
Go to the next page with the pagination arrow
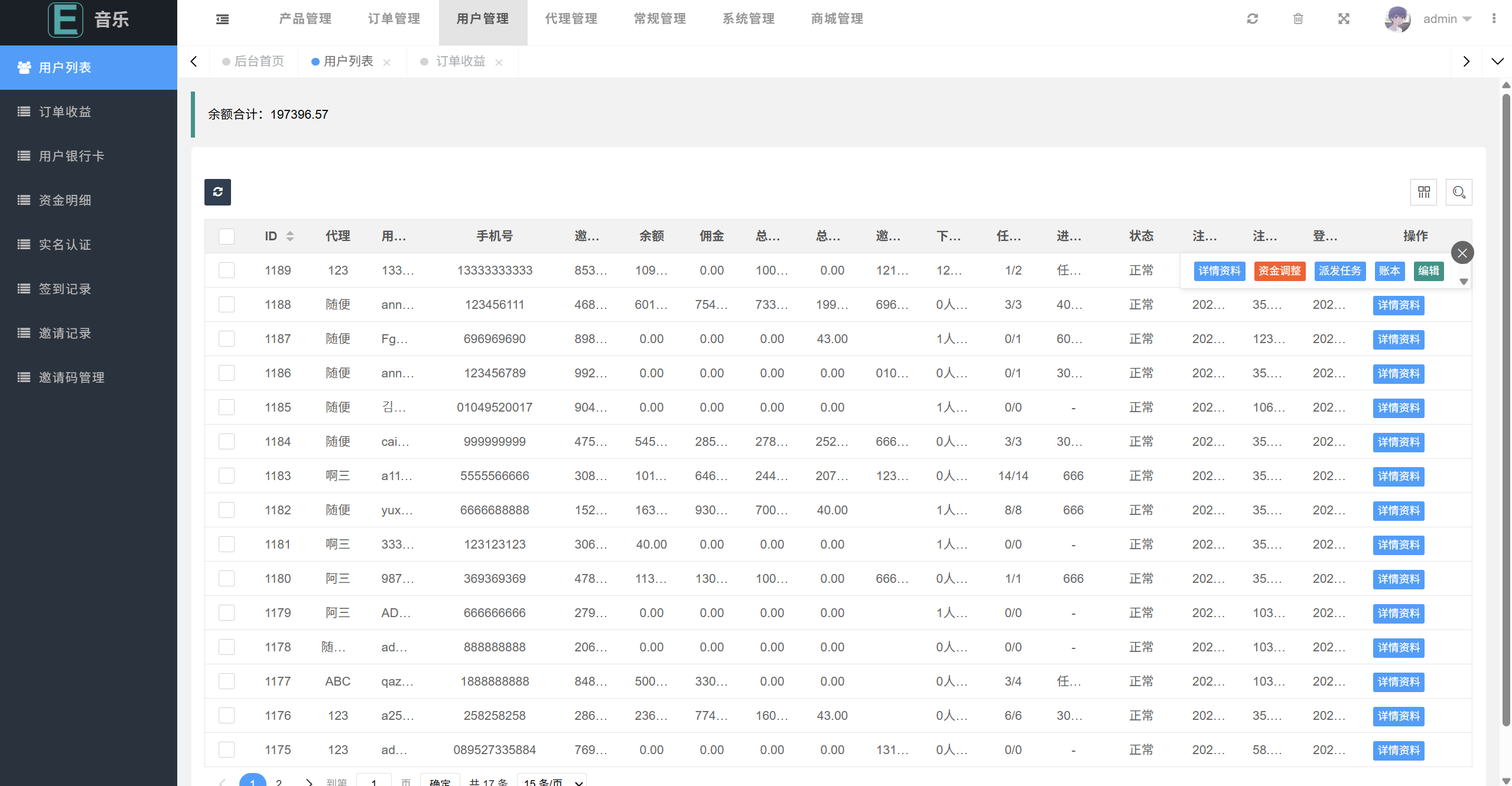click(308, 782)
